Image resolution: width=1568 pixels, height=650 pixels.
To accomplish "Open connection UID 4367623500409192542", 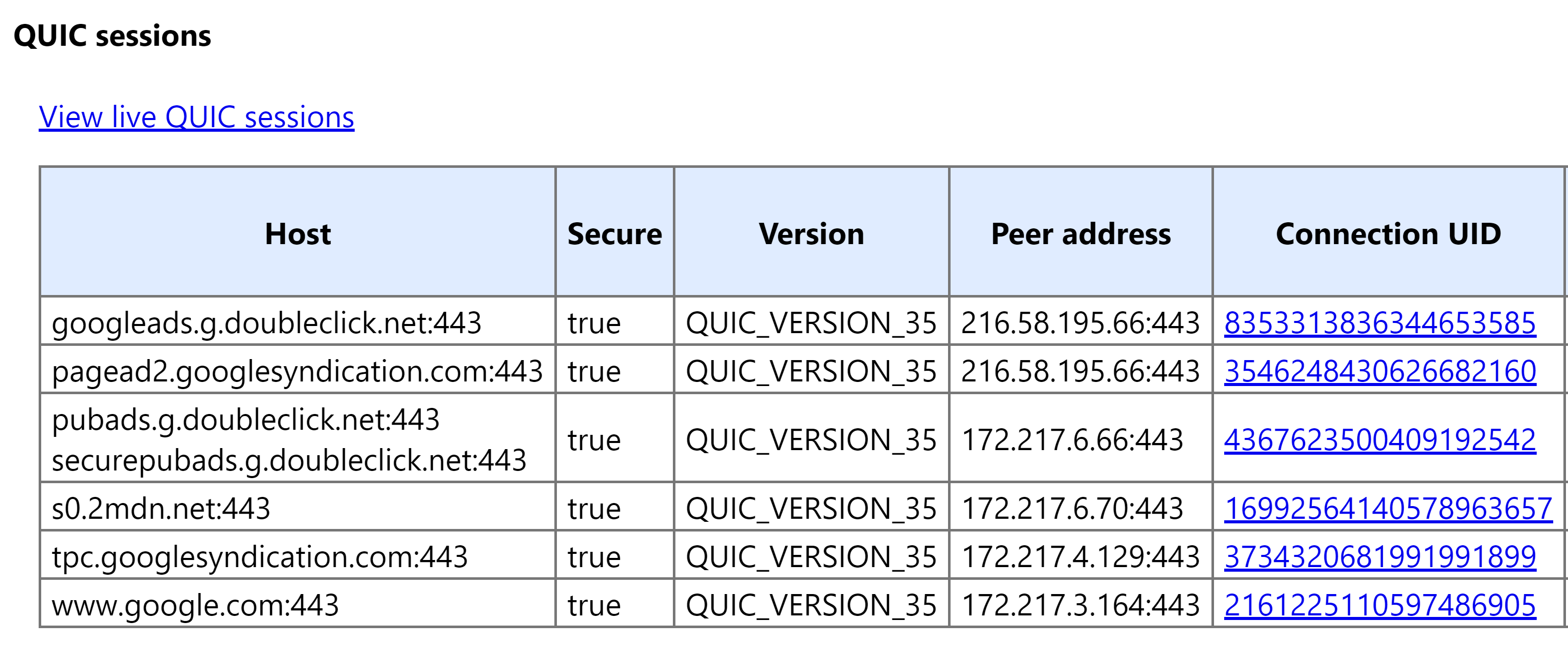I will [x=1380, y=439].
